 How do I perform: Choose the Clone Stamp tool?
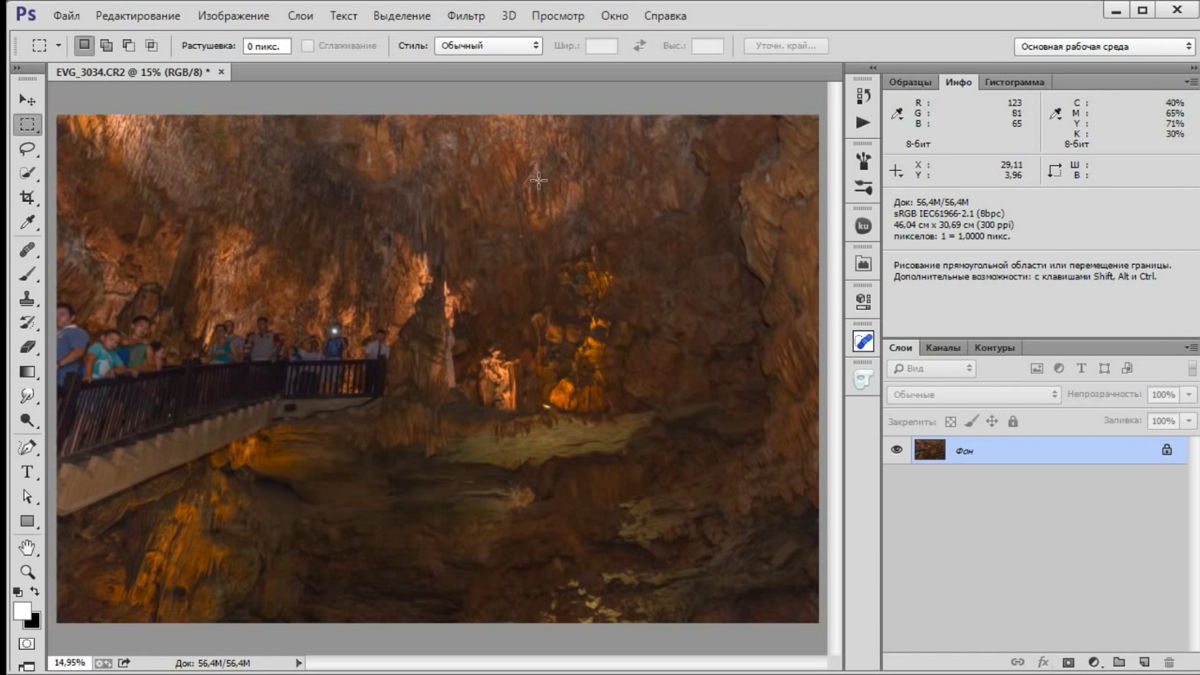pos(27,298)
